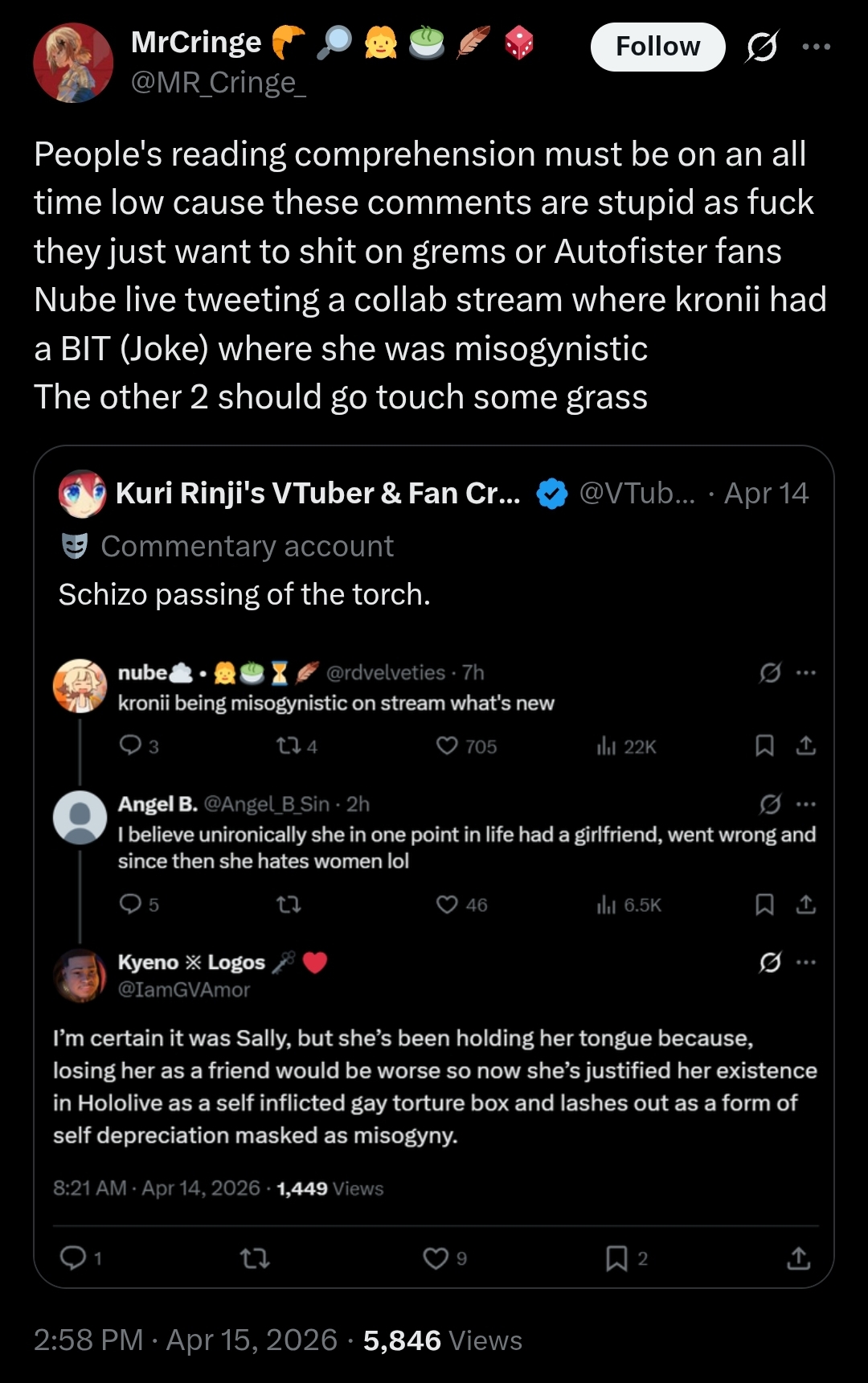Follow the MrCringe account
The height and width of the screenshot is (1383, 868).
pos(657,47)
